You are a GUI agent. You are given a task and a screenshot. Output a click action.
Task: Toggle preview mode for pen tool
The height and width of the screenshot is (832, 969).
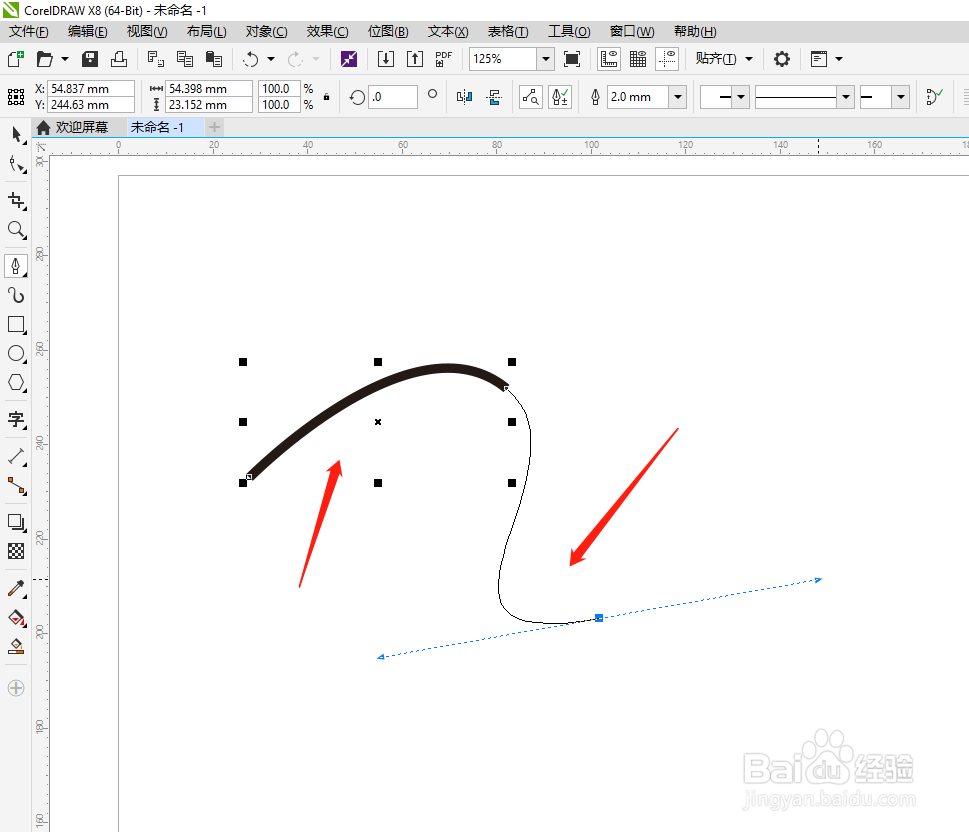tap(531, 96)
